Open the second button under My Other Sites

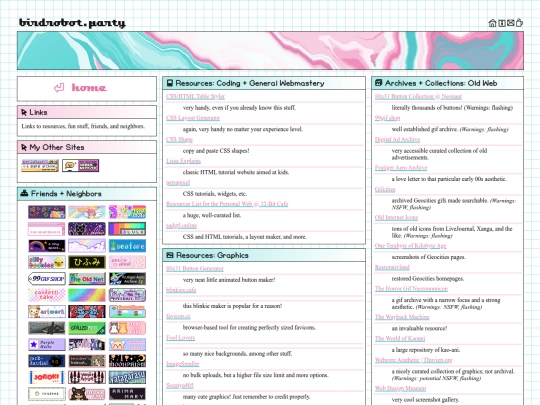click(x=81, y=166)
